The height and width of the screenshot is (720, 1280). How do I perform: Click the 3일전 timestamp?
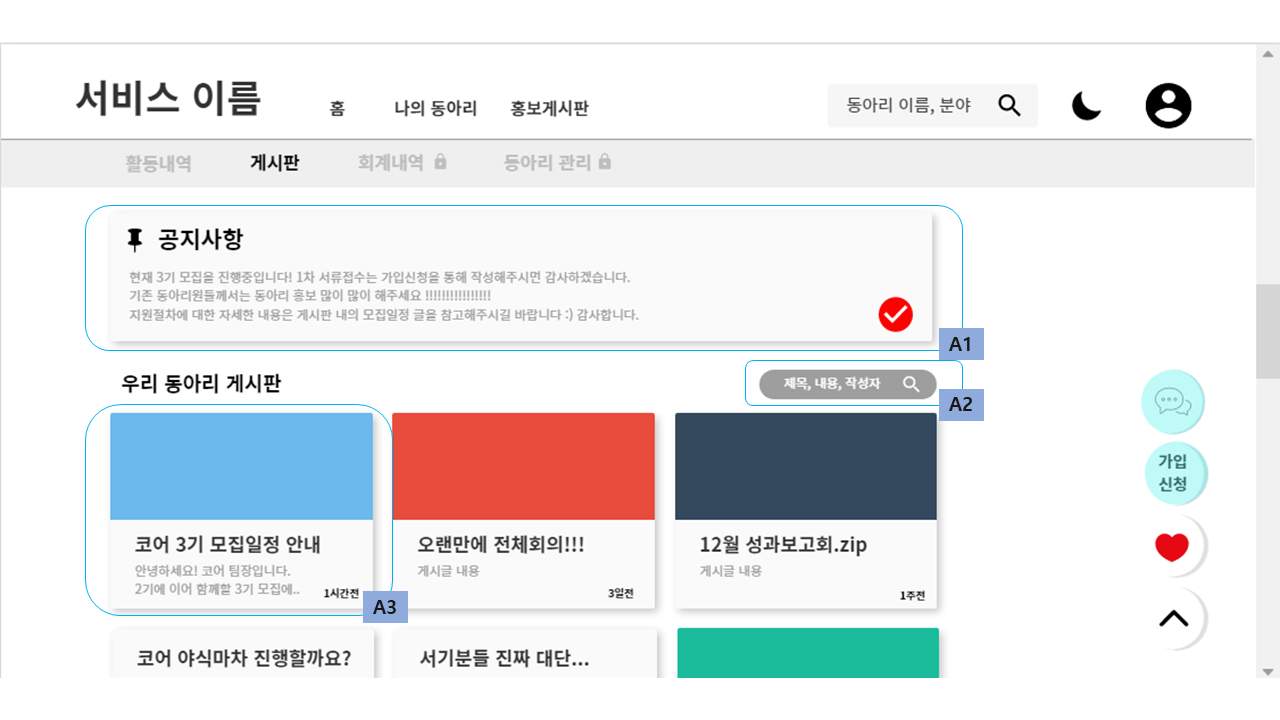(x=621, y=593)
